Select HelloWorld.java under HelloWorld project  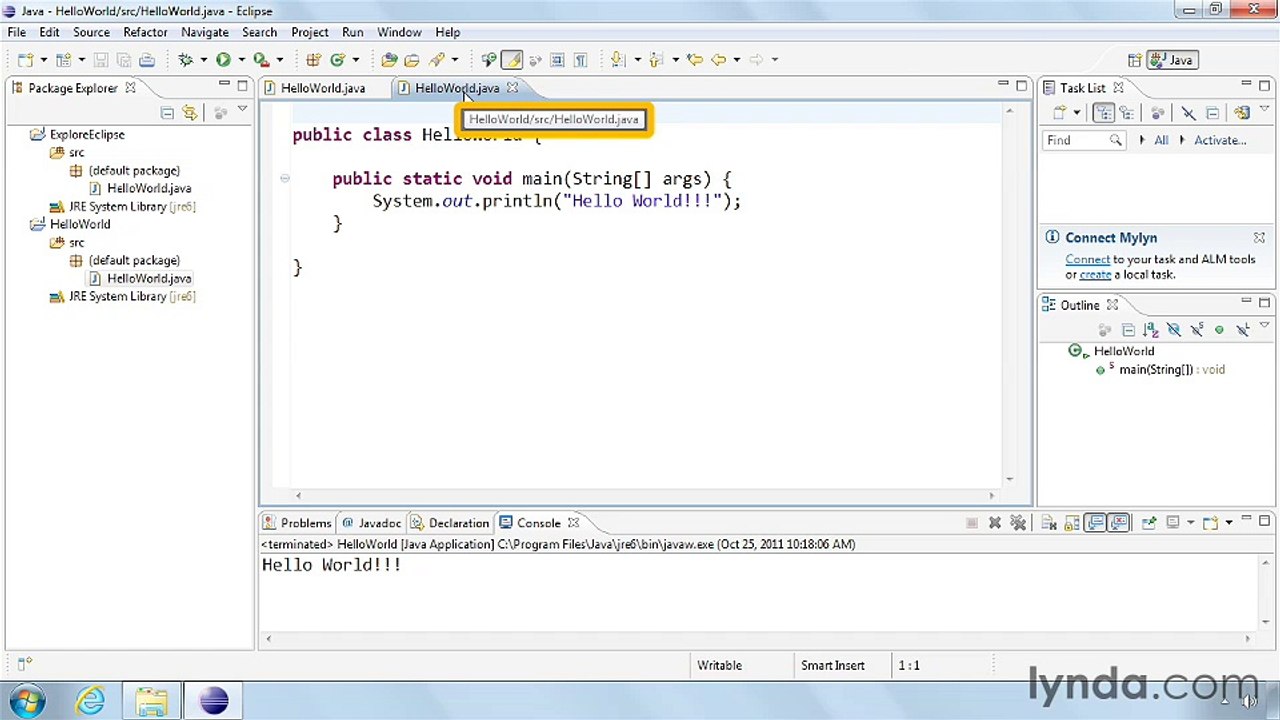(149, 278)
